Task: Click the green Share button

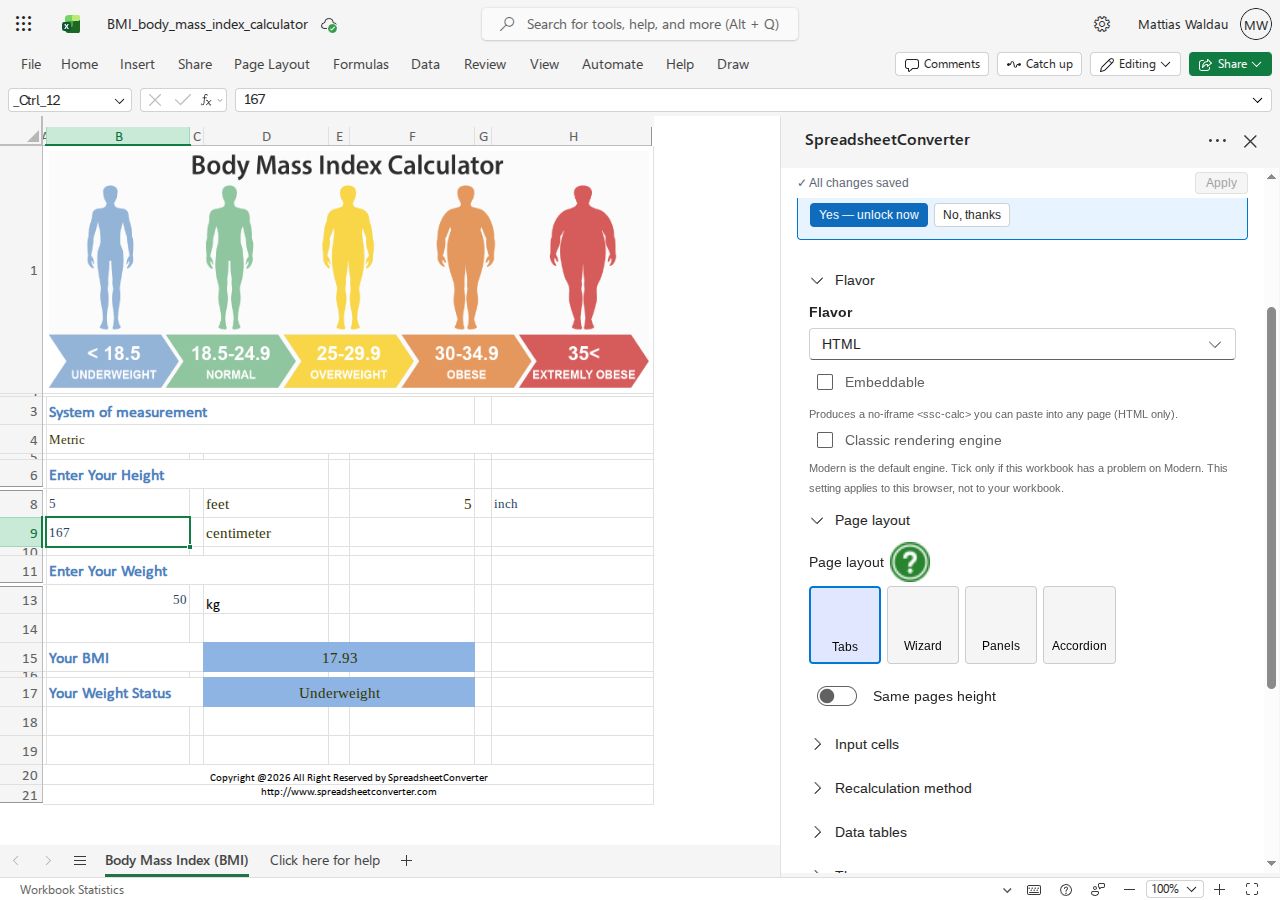Action: click(1230, 64)
